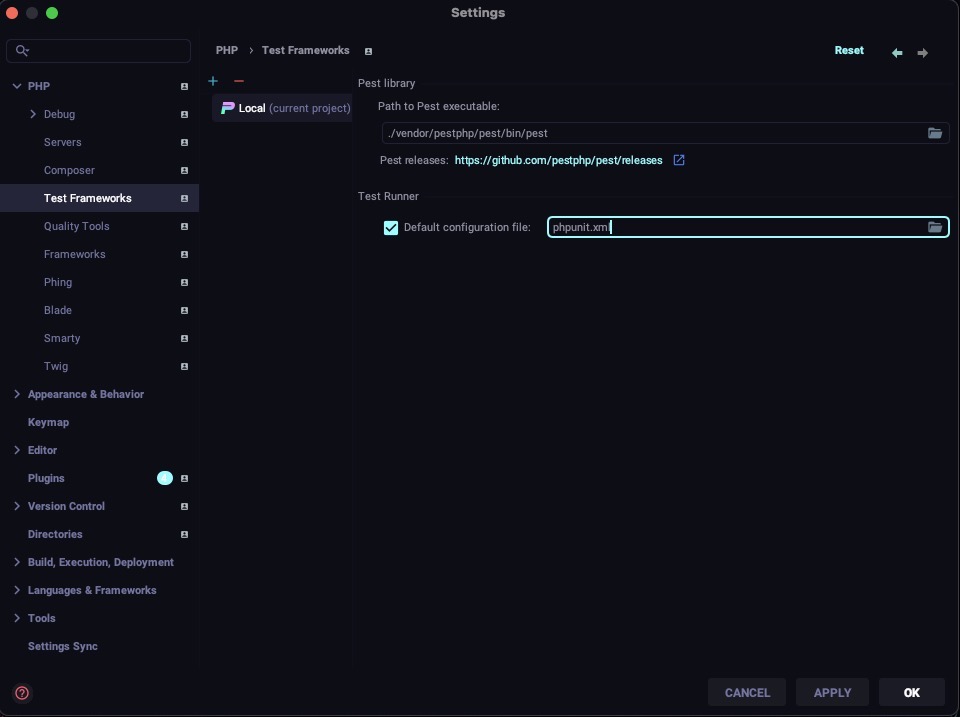Click the project-level icon beside breadcrumb

point(369,51)
